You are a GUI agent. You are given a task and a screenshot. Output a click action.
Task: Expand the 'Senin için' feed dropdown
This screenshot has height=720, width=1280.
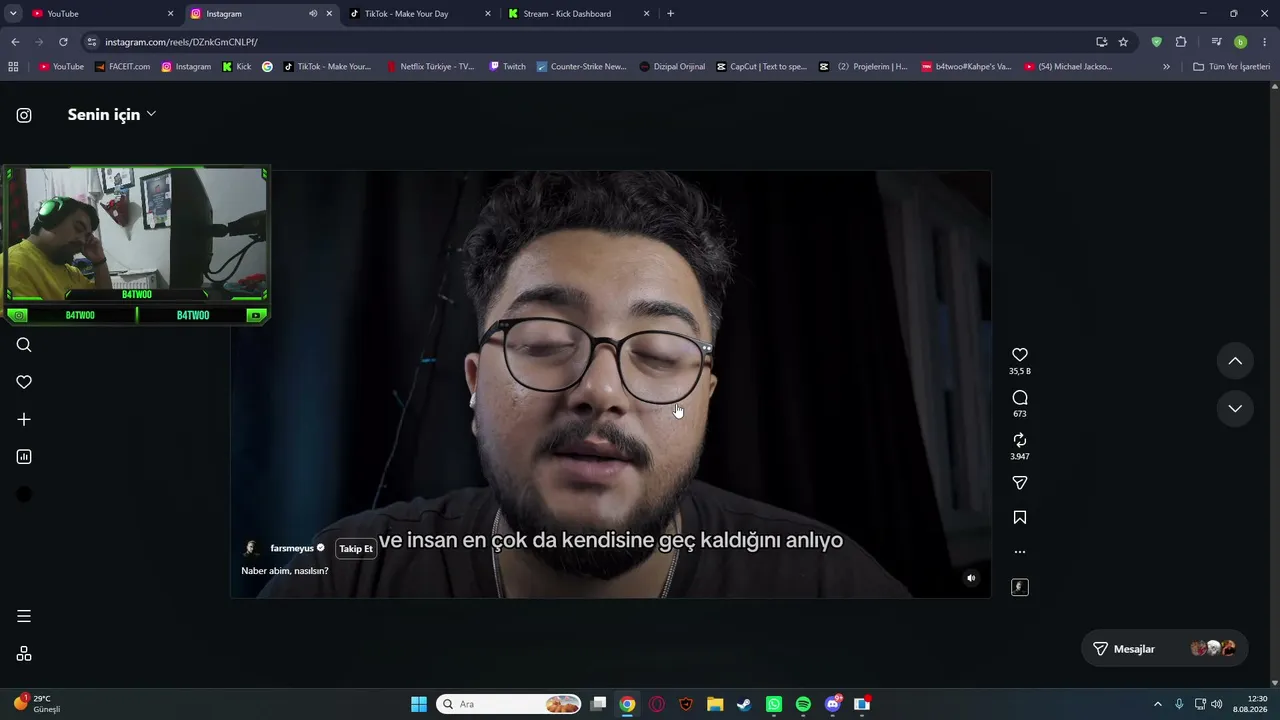[112, 115]
